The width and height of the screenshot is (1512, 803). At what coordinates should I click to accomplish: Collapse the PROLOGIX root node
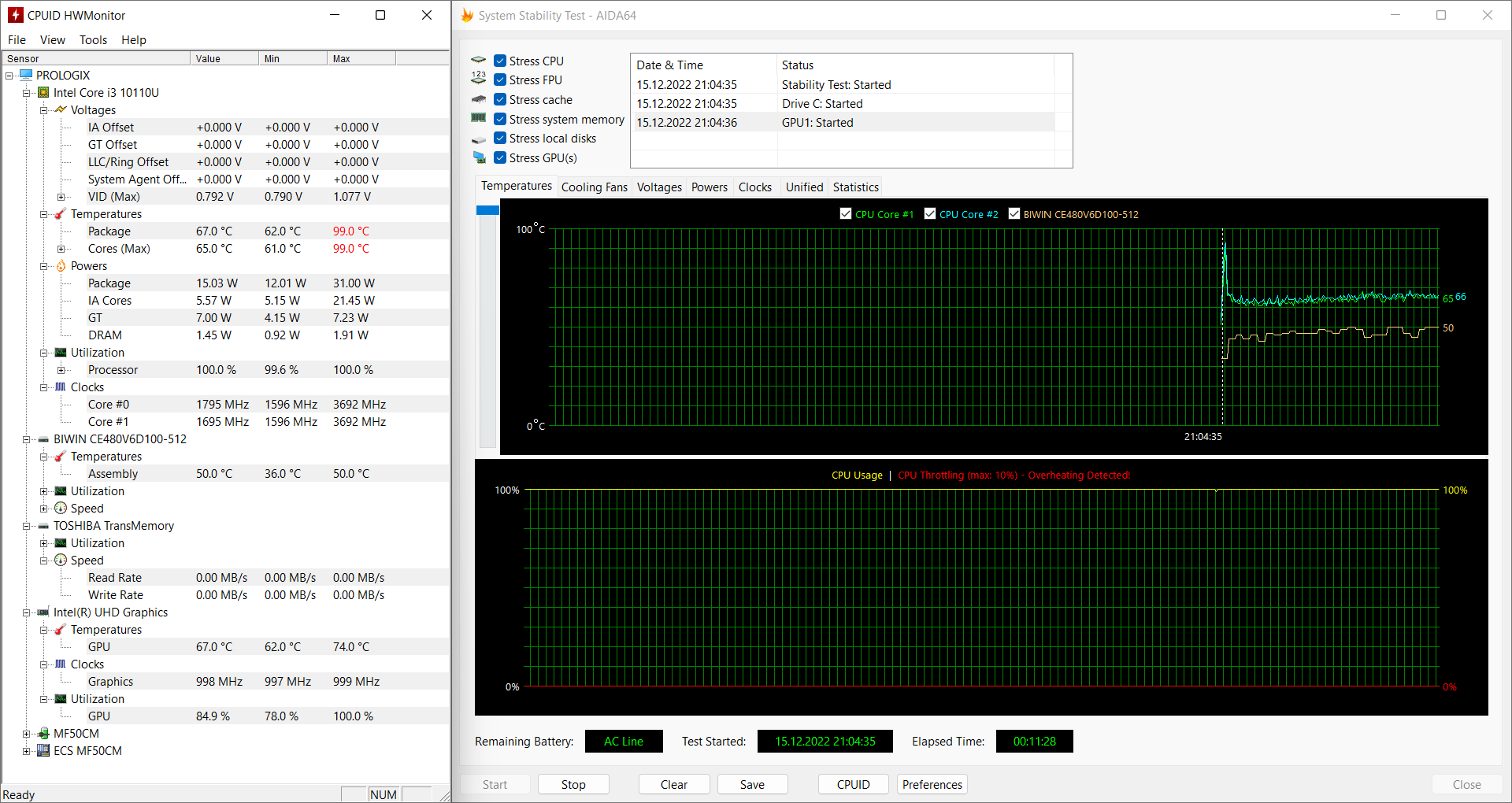9,76
